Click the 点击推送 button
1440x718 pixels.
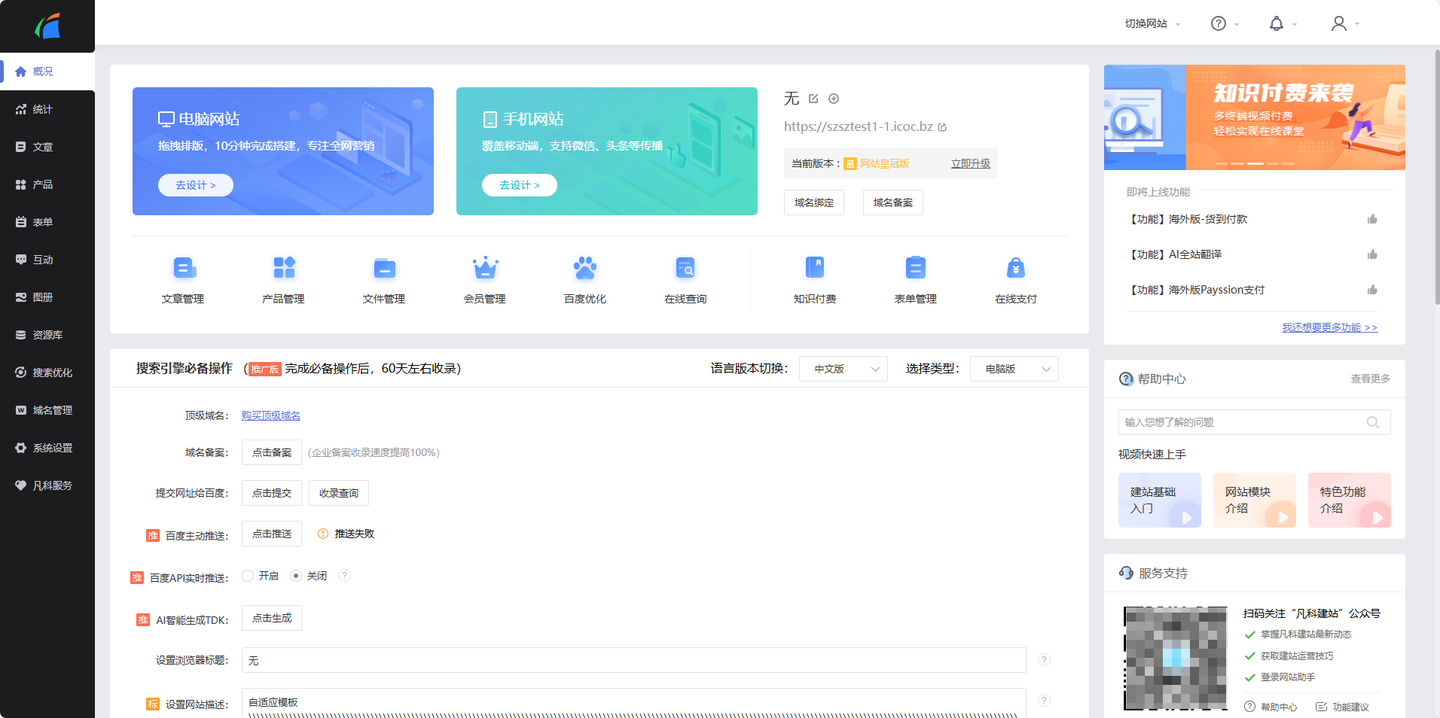pos(271,534)
